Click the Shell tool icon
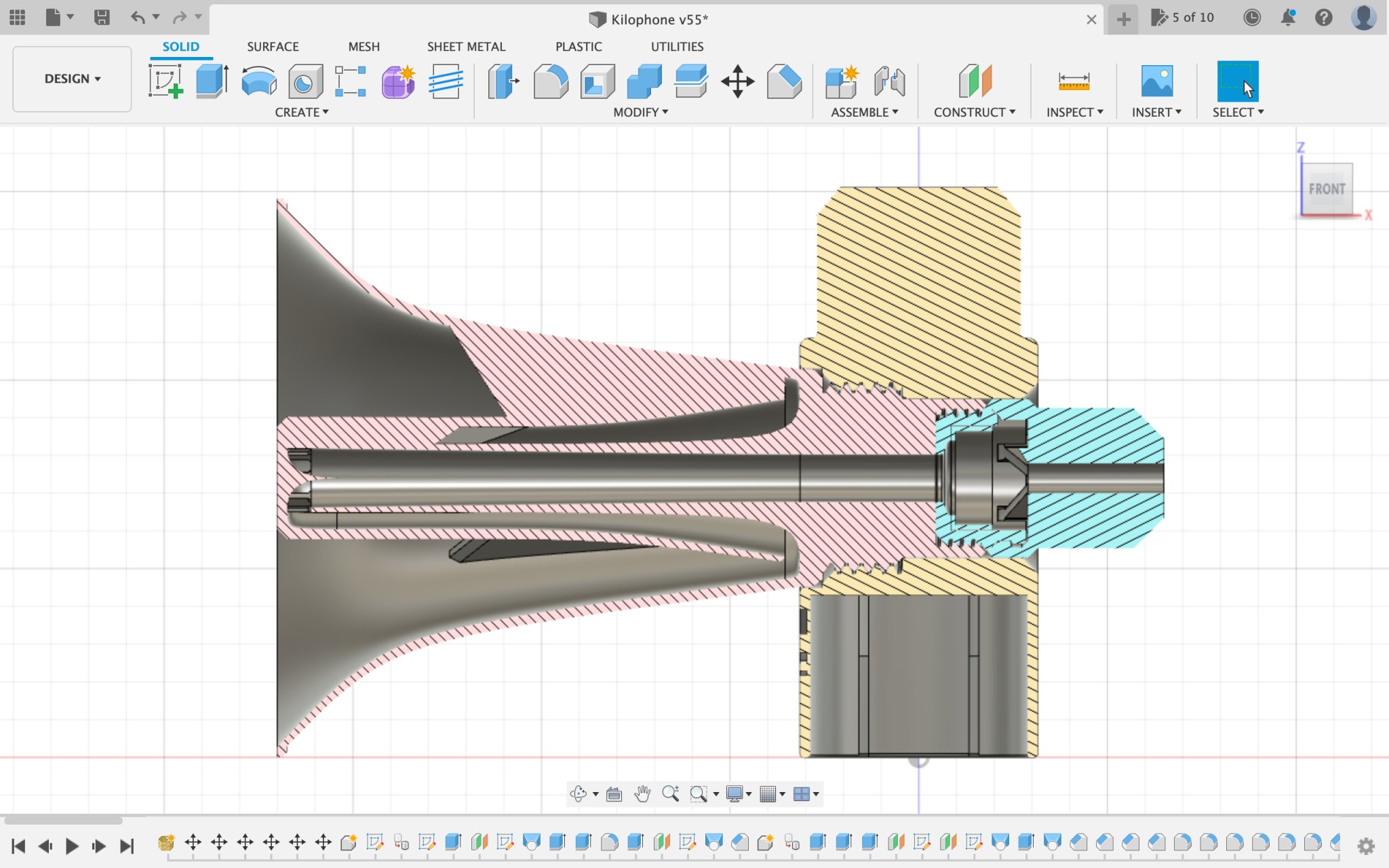This screenshot has width=1389, height=868. 598,81
